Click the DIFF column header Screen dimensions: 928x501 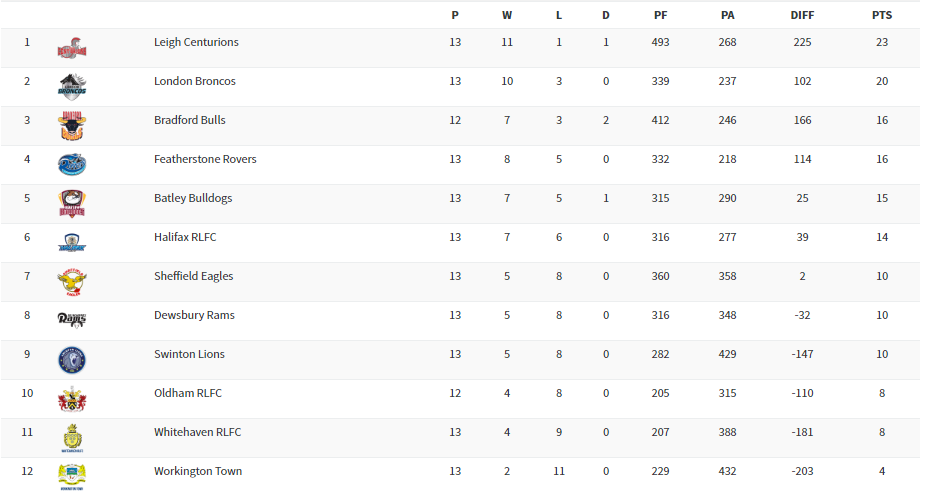tap(802, 16)
